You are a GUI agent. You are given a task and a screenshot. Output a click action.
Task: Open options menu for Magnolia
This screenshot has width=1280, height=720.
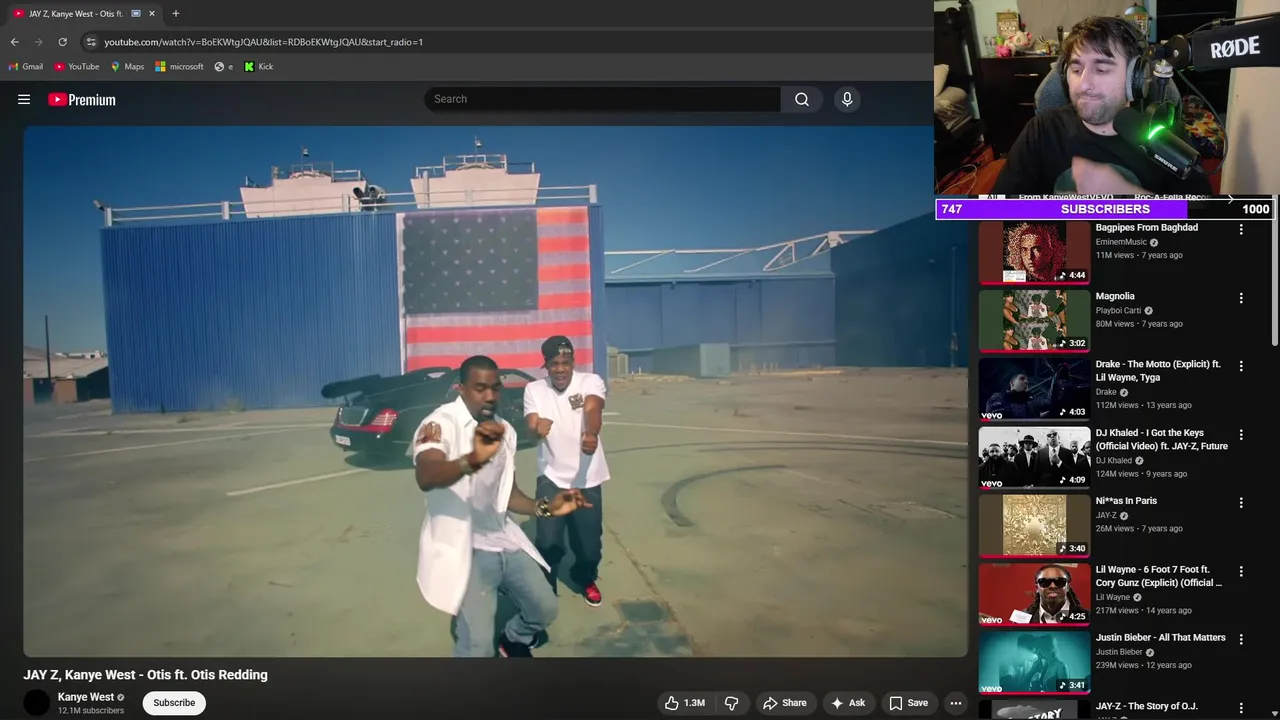click(1241, 298)
